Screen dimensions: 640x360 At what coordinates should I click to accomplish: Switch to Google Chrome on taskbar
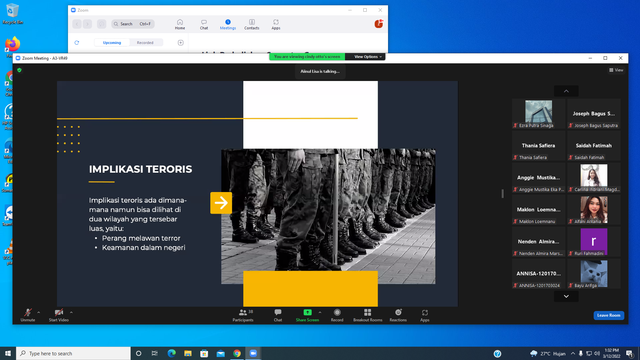coord(237,353)
